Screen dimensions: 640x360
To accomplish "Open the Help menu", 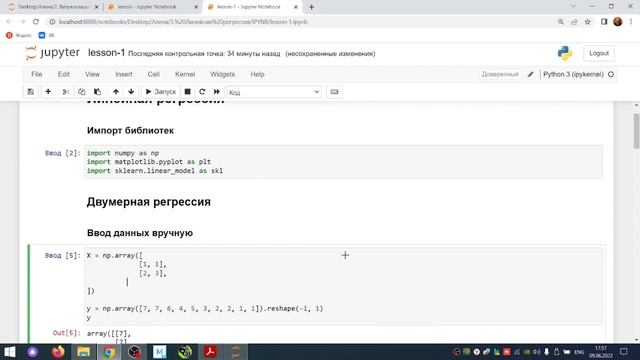I will tap(257, 74).
